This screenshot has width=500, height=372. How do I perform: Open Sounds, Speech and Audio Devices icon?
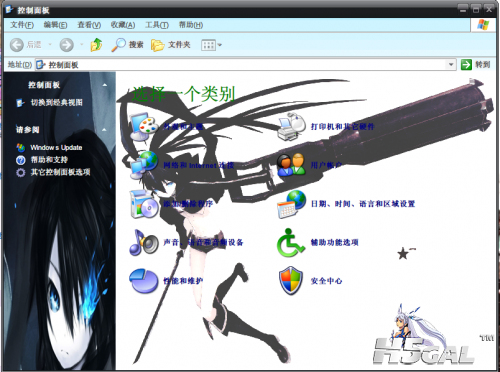144,242
